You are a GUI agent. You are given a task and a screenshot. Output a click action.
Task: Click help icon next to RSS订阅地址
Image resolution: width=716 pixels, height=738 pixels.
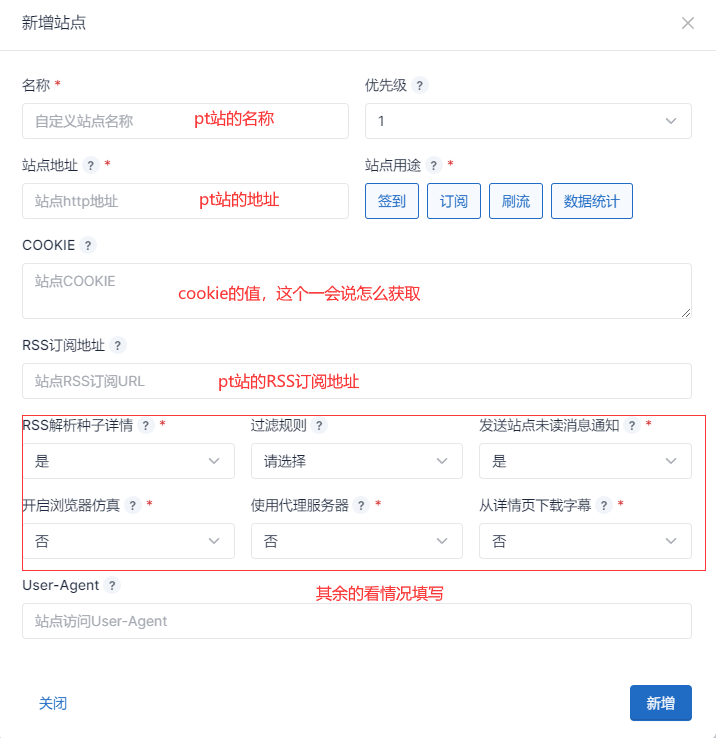click(117, 345)
